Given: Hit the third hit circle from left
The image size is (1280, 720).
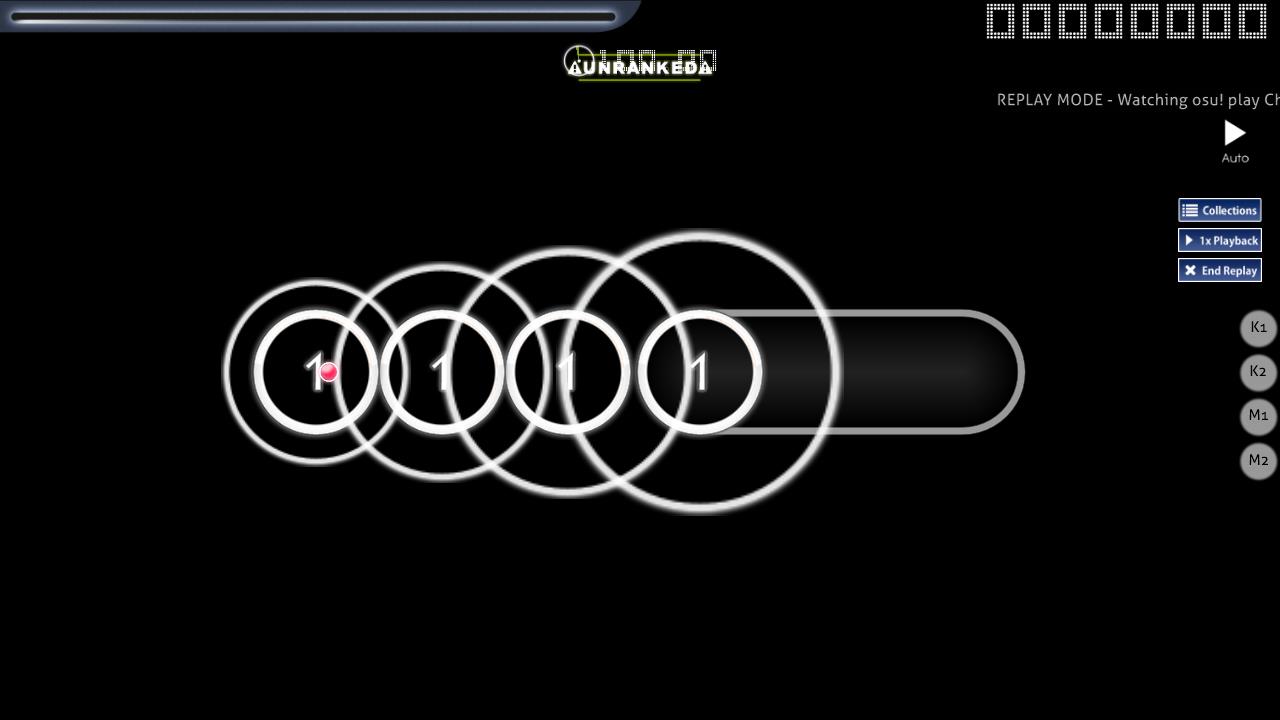Looking at the screenshot, I should (x=567, y=372).
